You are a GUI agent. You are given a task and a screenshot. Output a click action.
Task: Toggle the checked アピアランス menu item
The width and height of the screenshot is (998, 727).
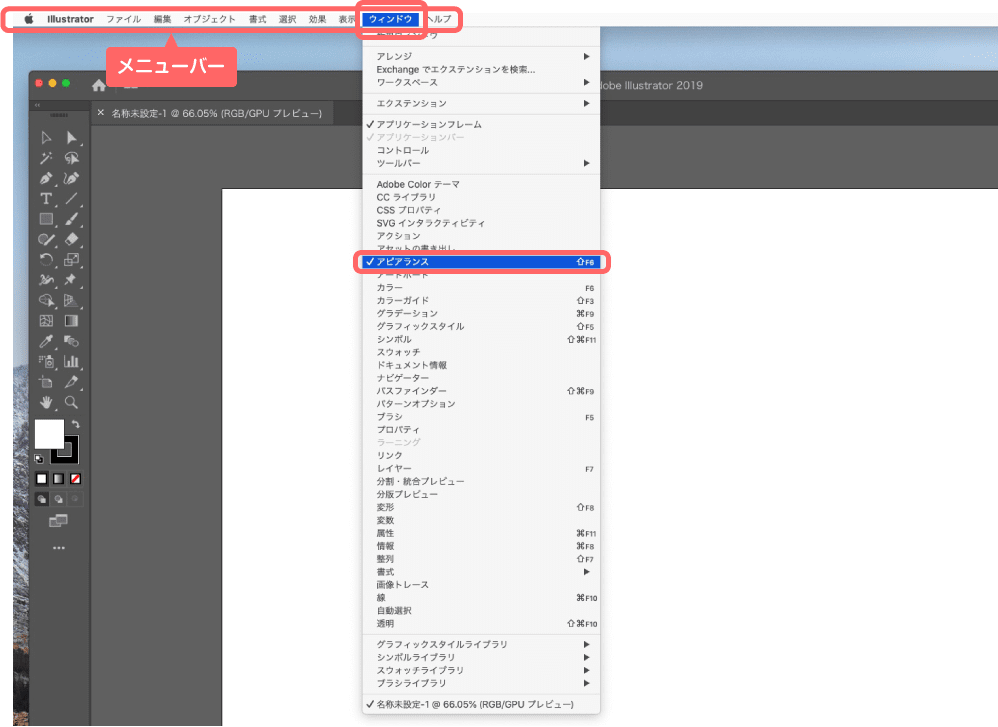pos(481,262)
